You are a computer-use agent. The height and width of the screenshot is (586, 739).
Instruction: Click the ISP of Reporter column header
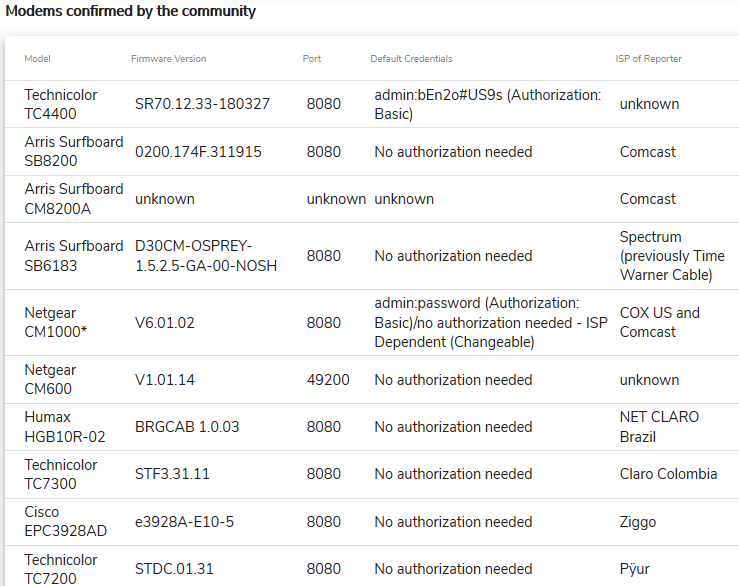(648, 59)
